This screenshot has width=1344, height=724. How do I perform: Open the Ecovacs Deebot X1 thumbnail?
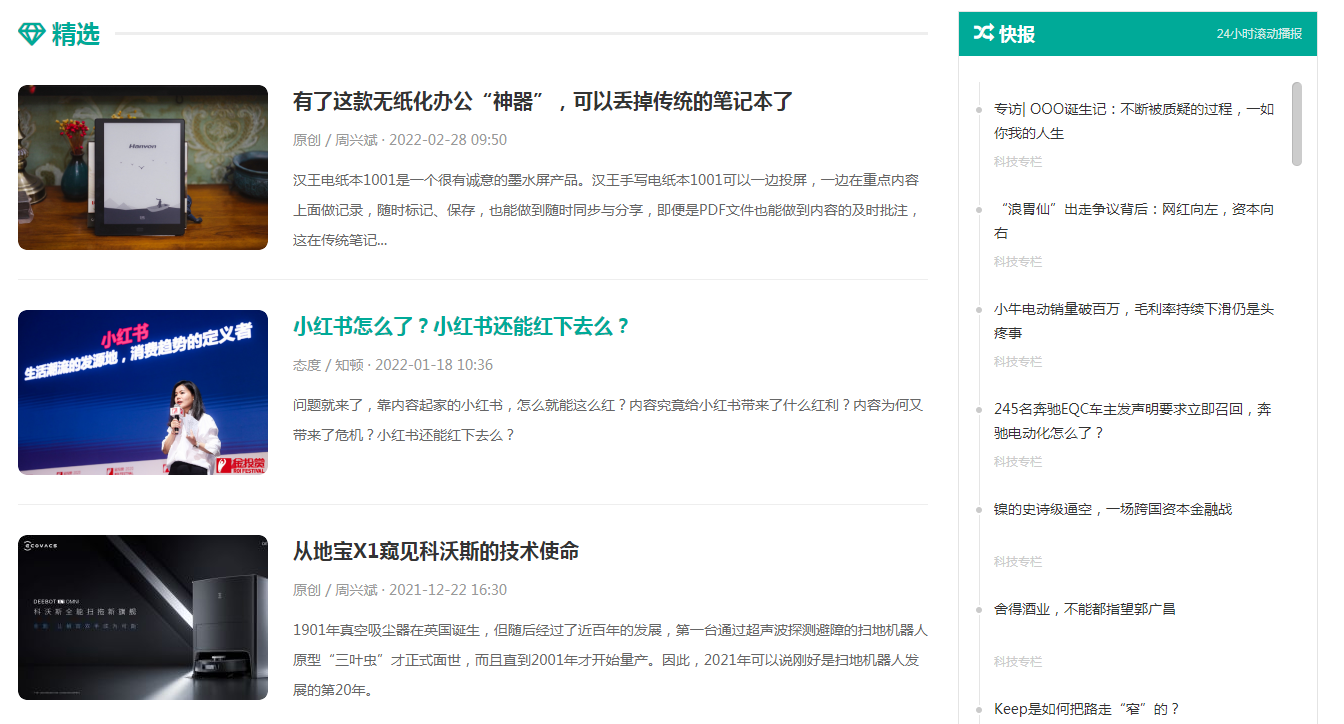point(143,617)
